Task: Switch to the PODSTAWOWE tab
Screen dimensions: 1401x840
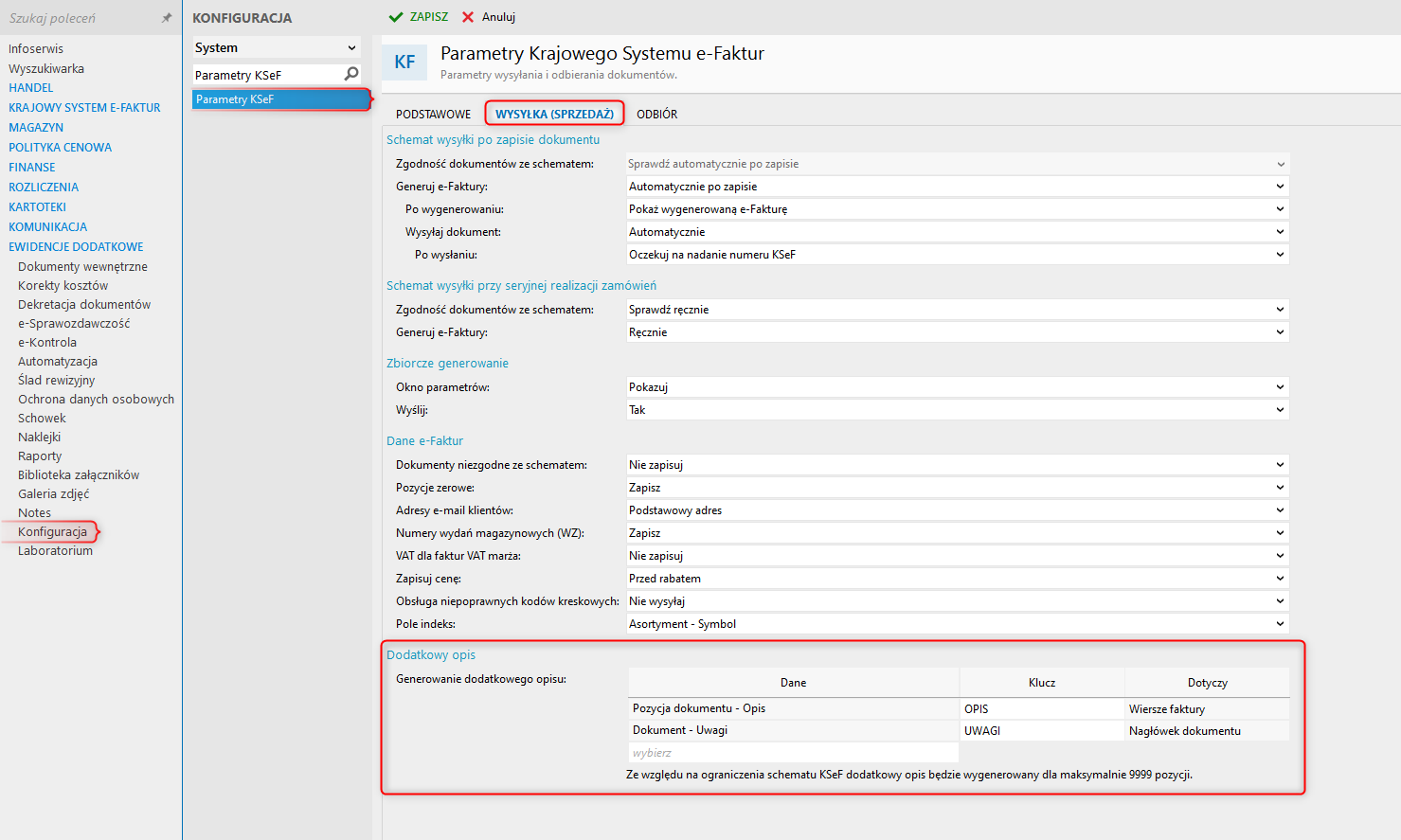Action: pyautogui.click(x=433, y=115)
